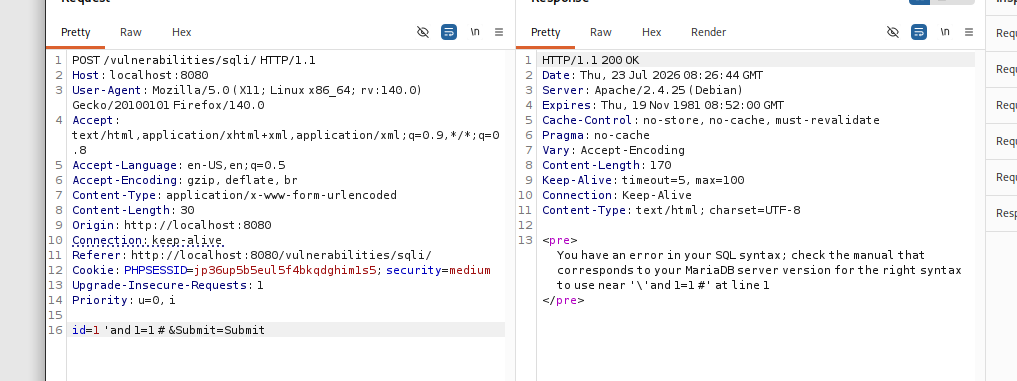This screenshot has height=381, width=1017.
Task: Click the request Content-Type urlencoded line
Action: point(234,195)
